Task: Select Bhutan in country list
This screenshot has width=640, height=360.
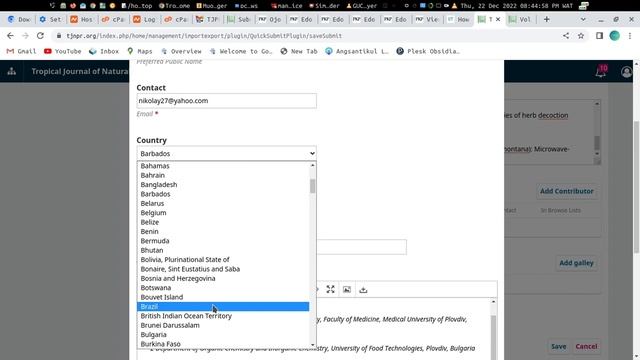Action: pos(223,250)
